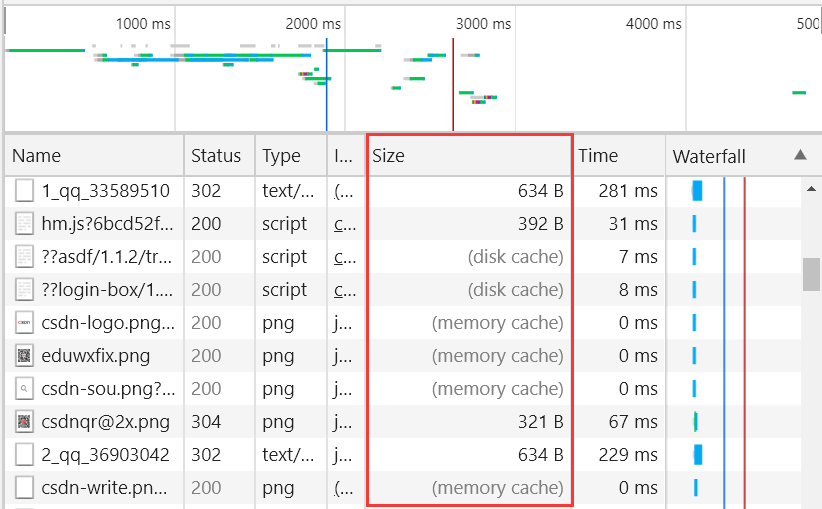Click script icon beside ??login-box/1.
The height and width of the screenshot is (509, 822).
[x=24, y=290]
